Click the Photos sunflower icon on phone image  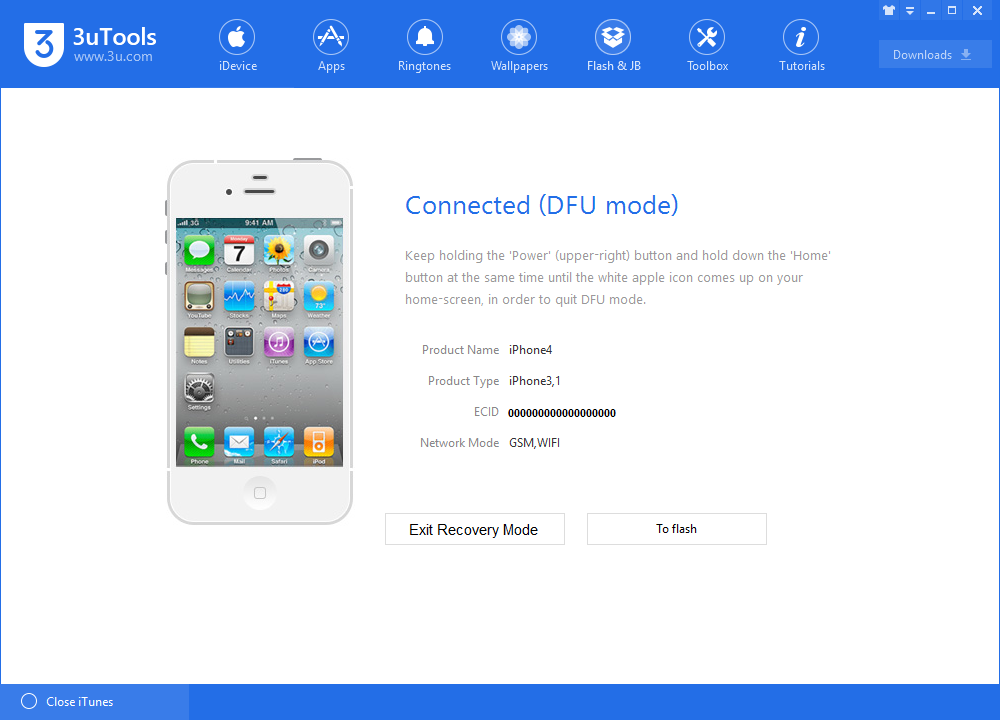coord(279,250)
